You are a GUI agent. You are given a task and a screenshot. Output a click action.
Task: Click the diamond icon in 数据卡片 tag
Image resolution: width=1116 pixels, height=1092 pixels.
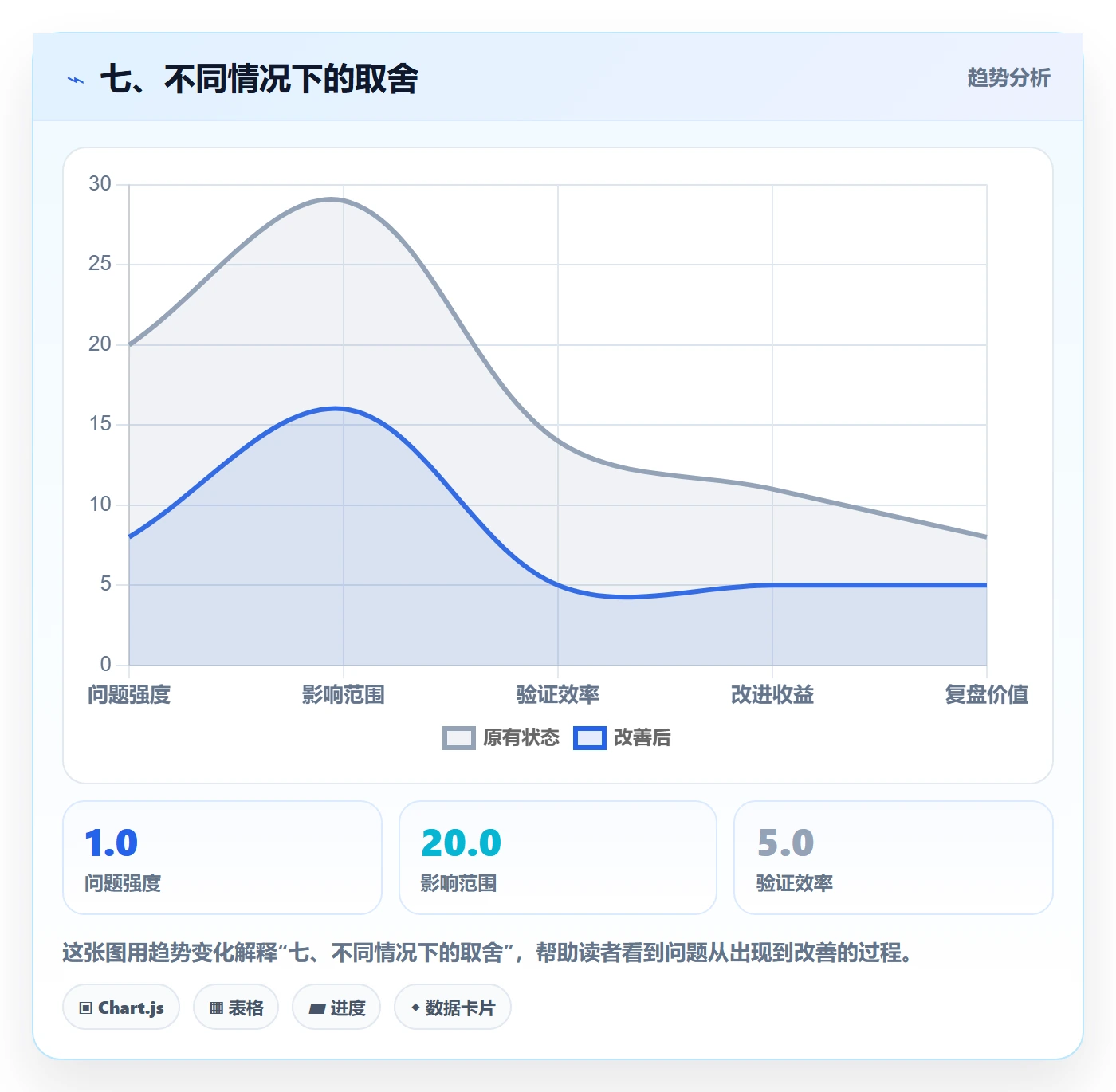coord(415,1008)
